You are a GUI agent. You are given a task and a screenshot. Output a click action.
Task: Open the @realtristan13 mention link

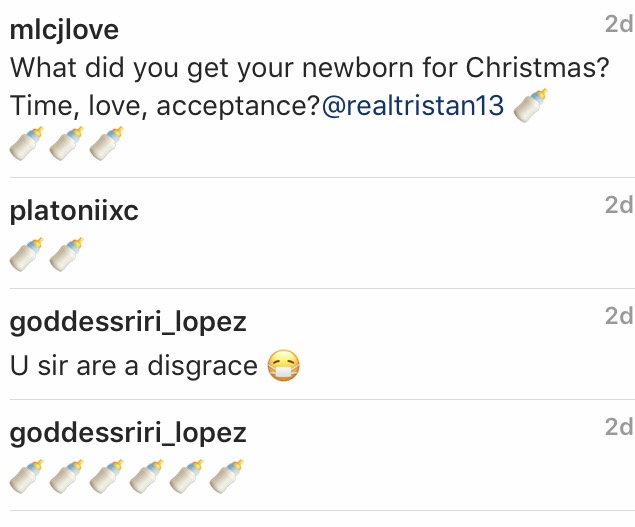(412, 107)
